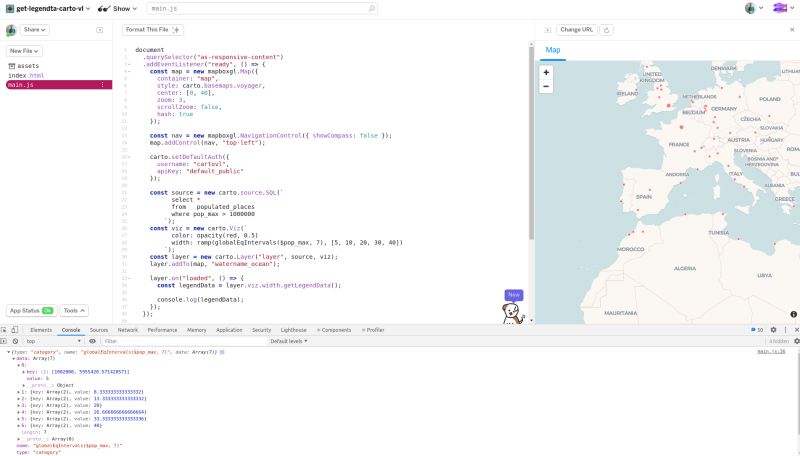Collapse the logged object root in console
The height and width of the screenshot is (456, 800).
8,352
